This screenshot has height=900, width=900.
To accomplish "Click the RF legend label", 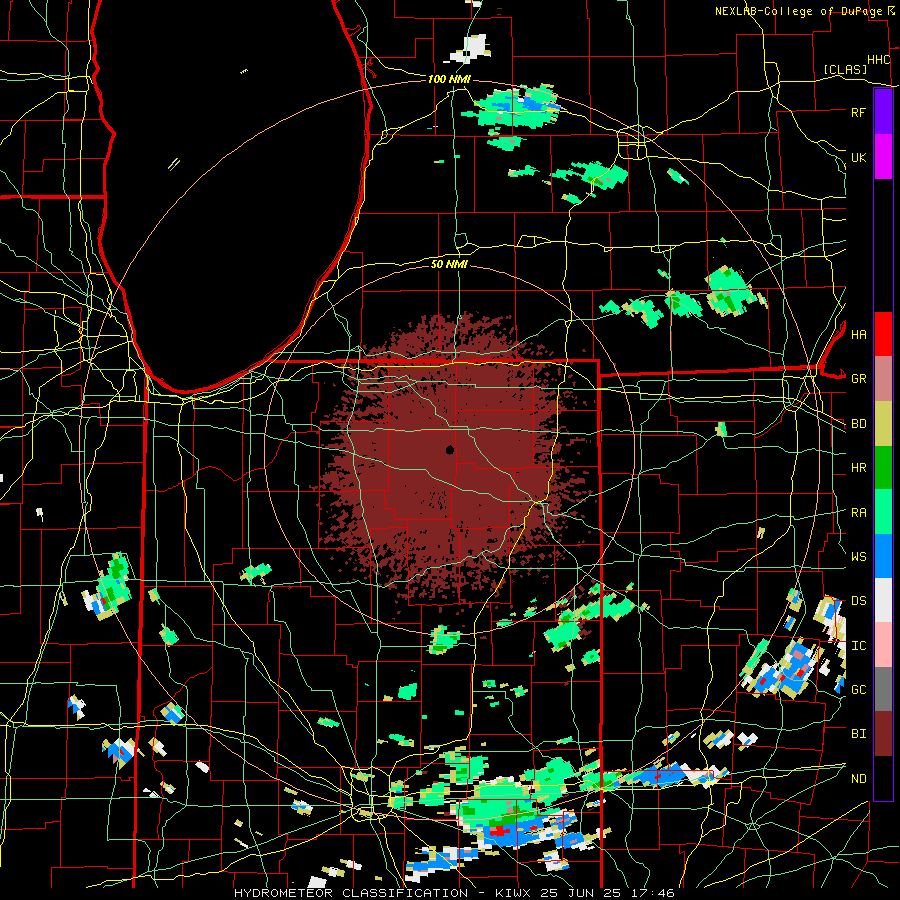I will tap(858, 112).
